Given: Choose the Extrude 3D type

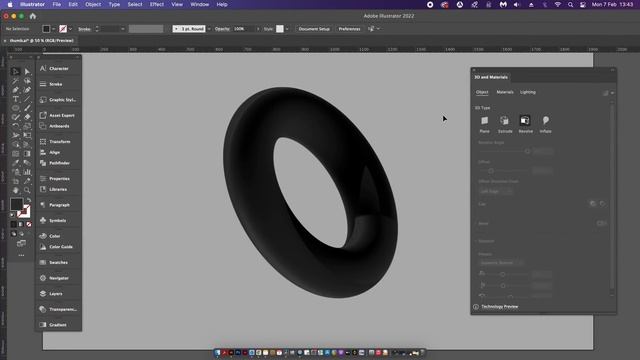Looking at the screenshot, I should 505,124.
